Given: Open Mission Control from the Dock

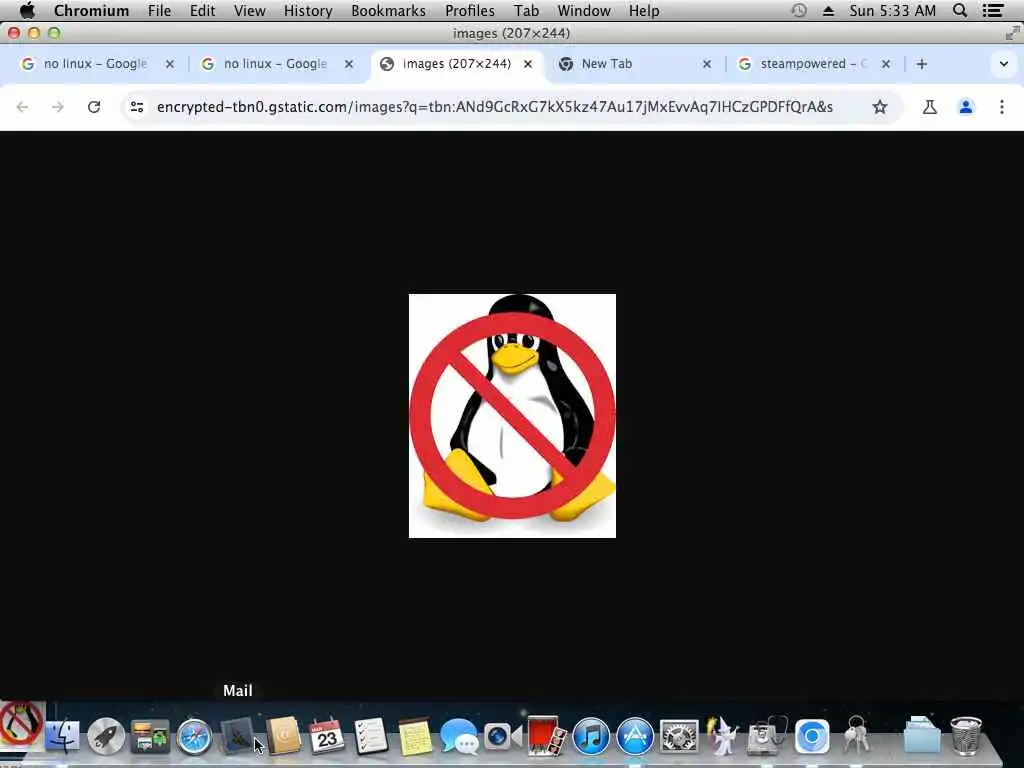Looking at the screenshot, I should [150, 737].
